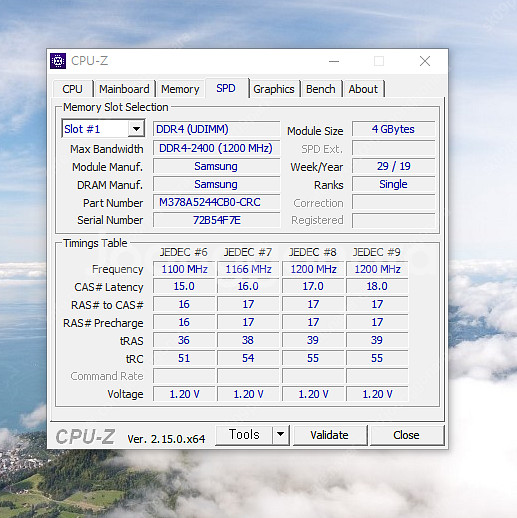This screenshot has height=518, width=517.
Task: Select the SPD tab
Action: (226, 88)
